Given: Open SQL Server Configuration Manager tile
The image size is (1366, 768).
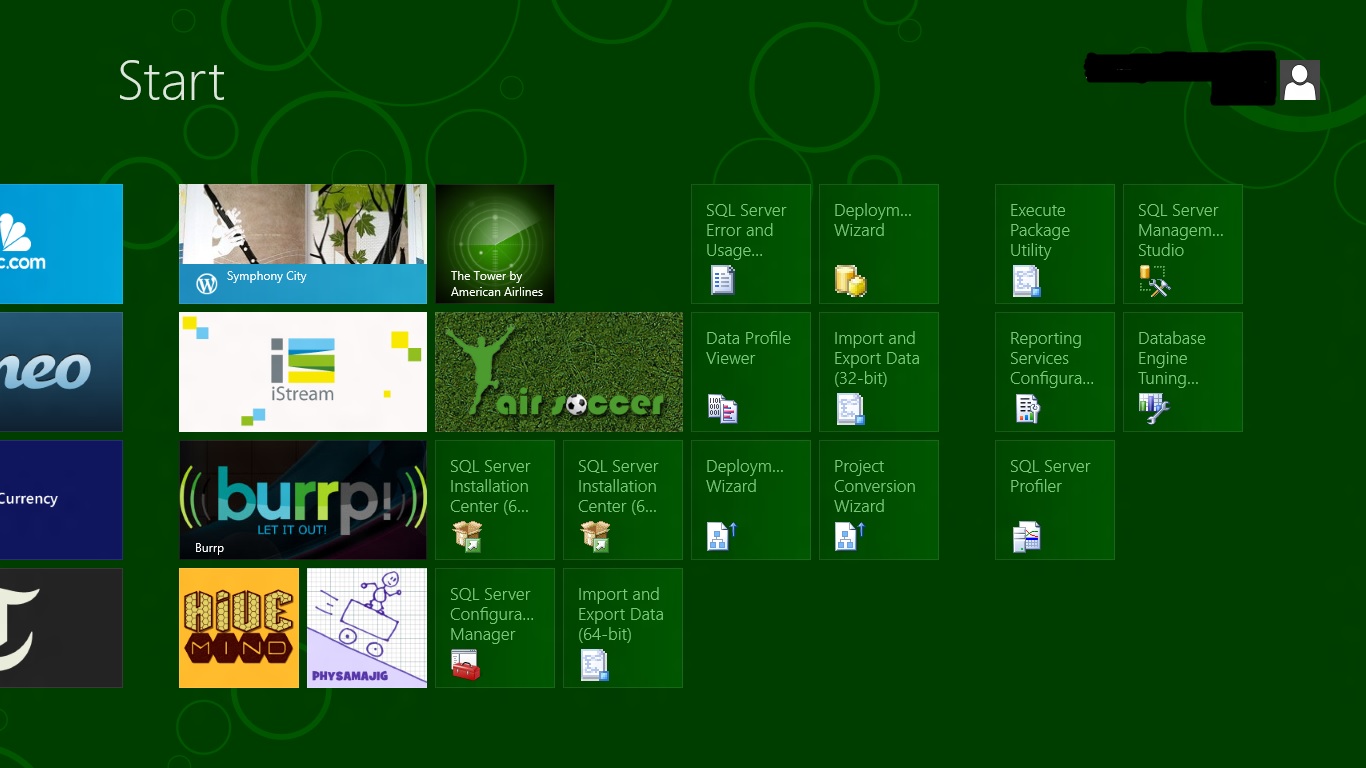Looking at the screenshot, I should click(x=494, y=627).
